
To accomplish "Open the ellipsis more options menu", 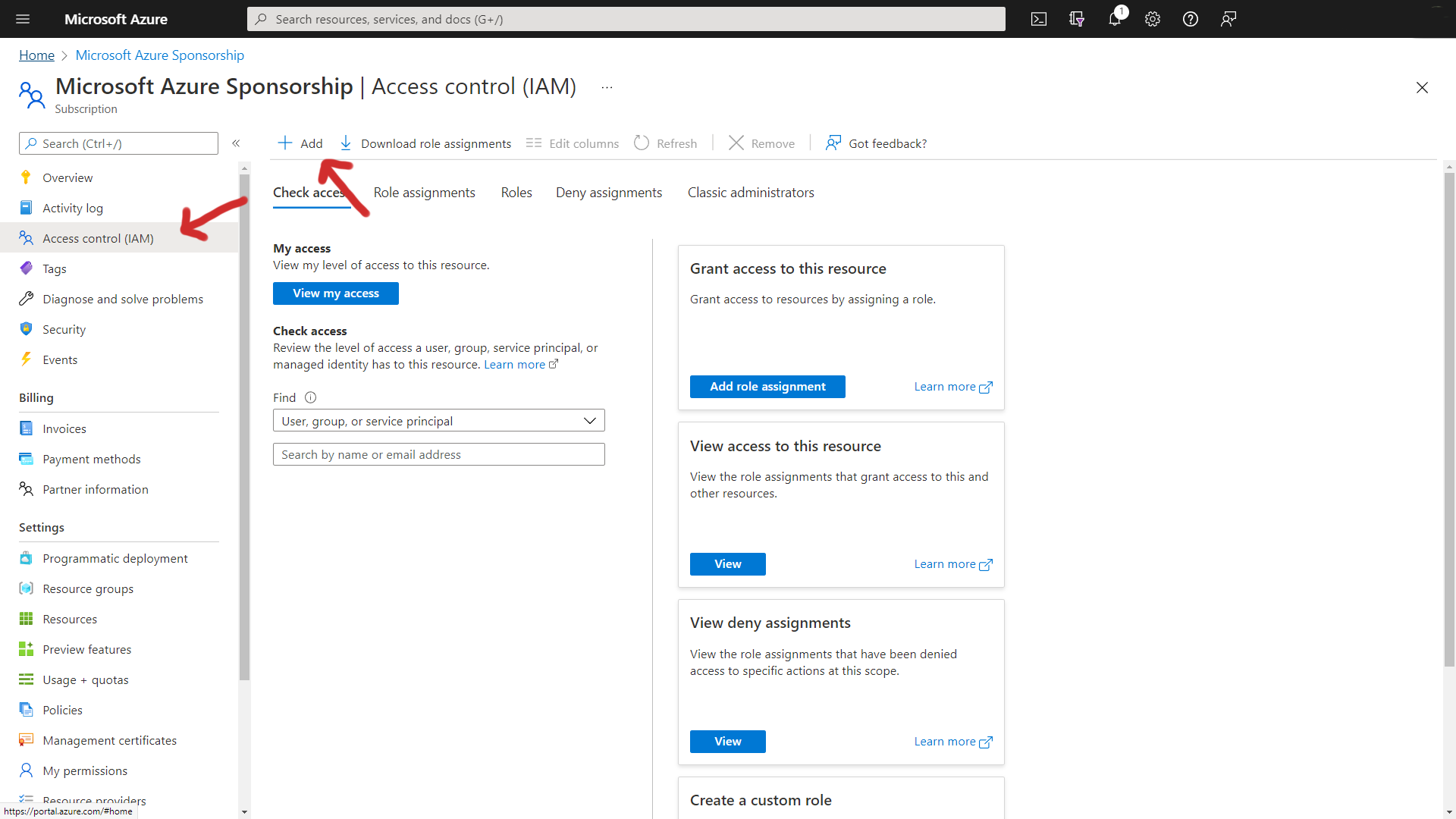I will [607, 87].
